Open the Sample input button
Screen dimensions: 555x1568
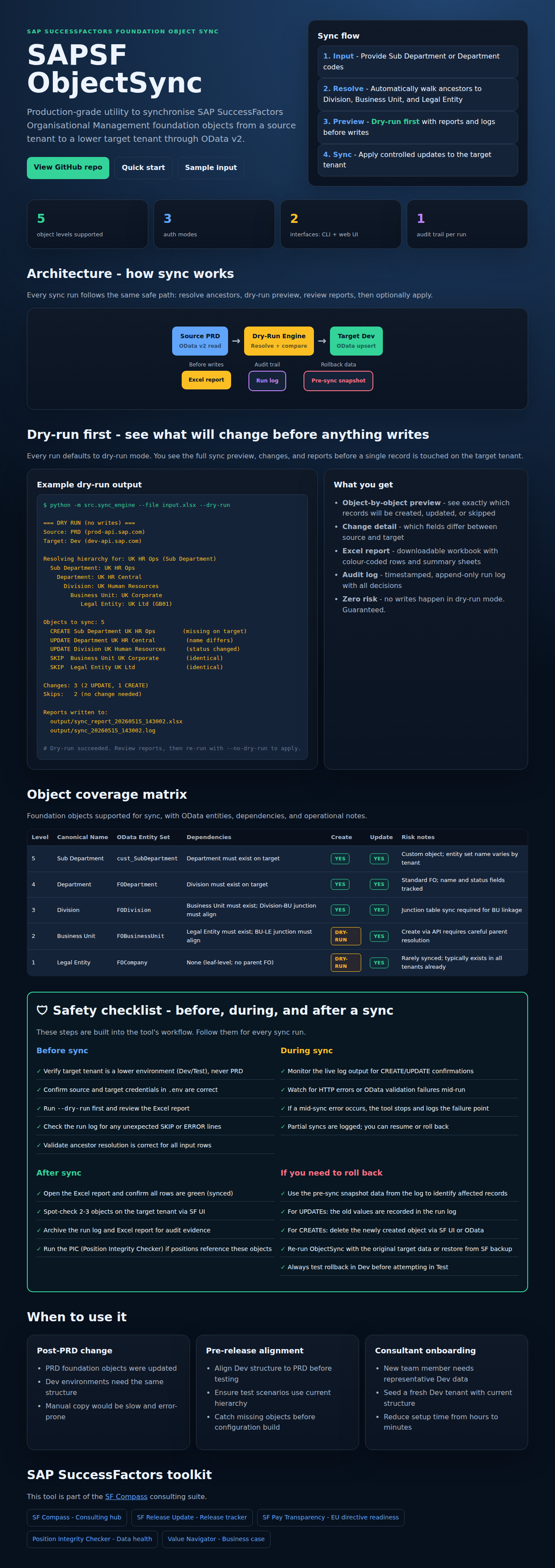(211, 168)
